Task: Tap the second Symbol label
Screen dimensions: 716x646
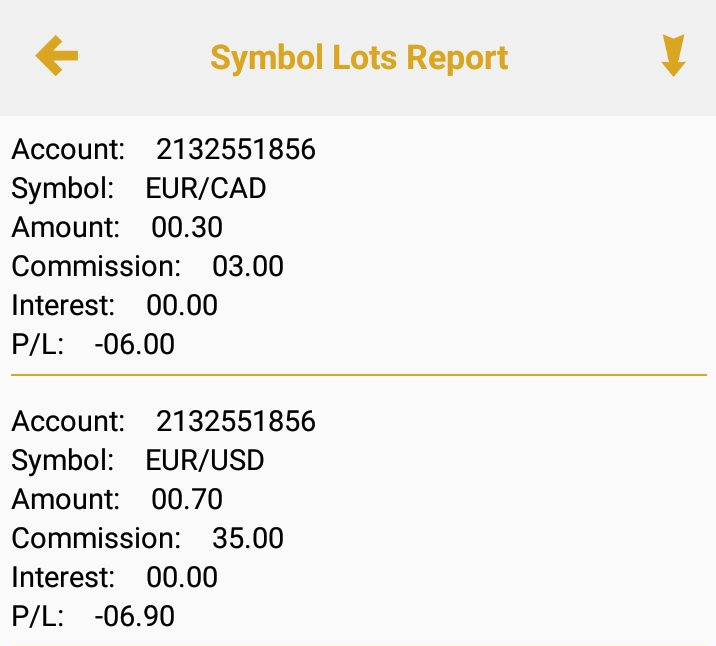Action: pyautogui.click(x=63, y=460)
